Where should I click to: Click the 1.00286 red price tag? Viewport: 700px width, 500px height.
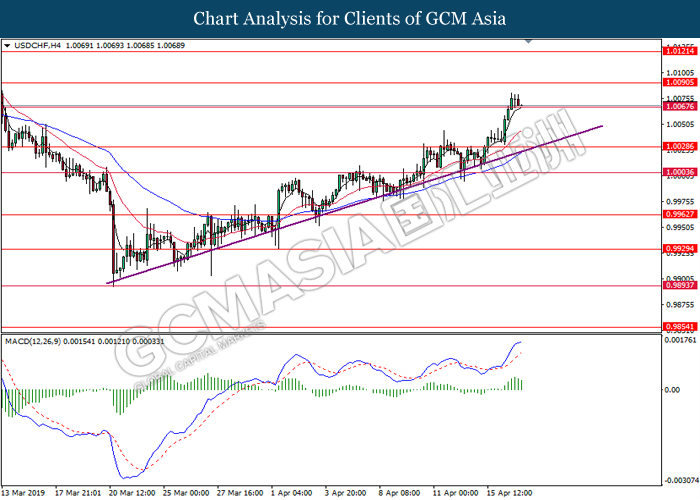tap(679, 146)
